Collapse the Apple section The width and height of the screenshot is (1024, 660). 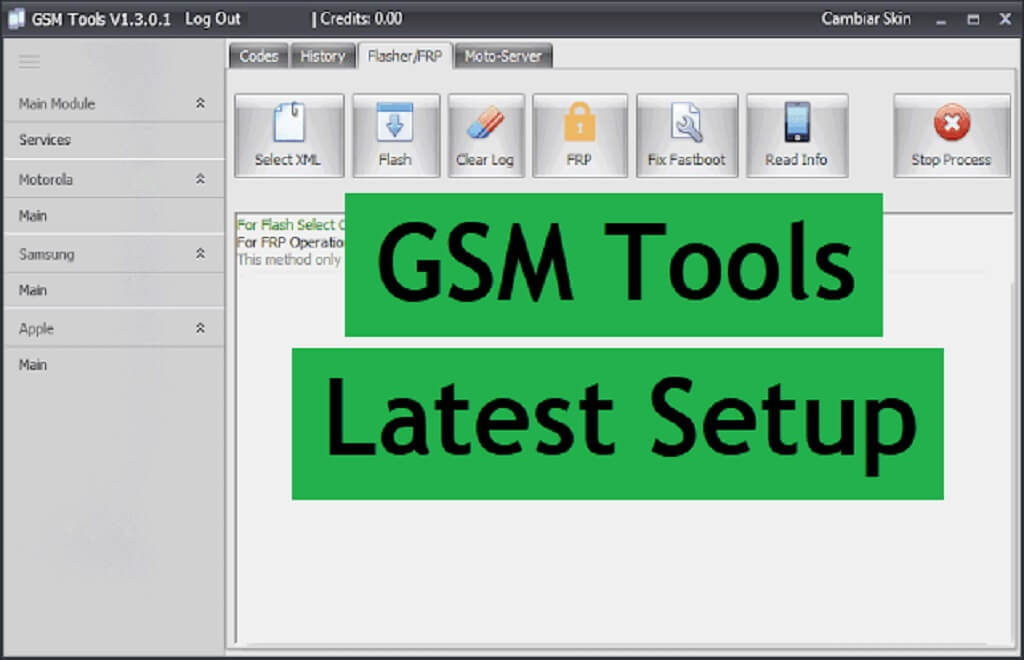[200, 328]
